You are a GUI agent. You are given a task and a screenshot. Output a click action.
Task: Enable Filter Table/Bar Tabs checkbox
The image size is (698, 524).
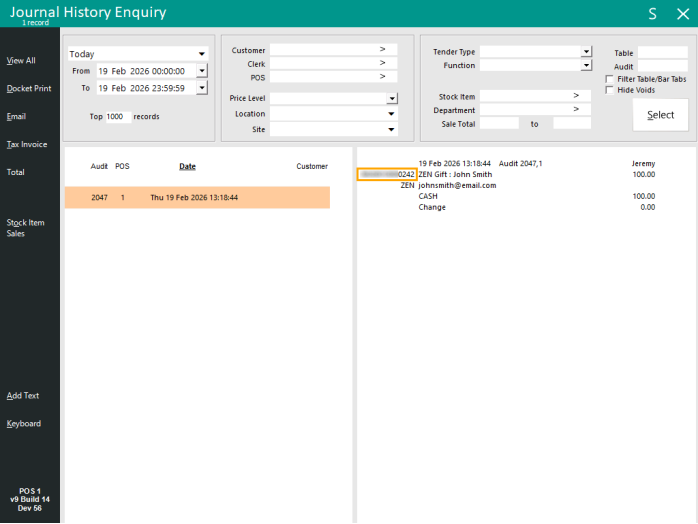[610, 79]
